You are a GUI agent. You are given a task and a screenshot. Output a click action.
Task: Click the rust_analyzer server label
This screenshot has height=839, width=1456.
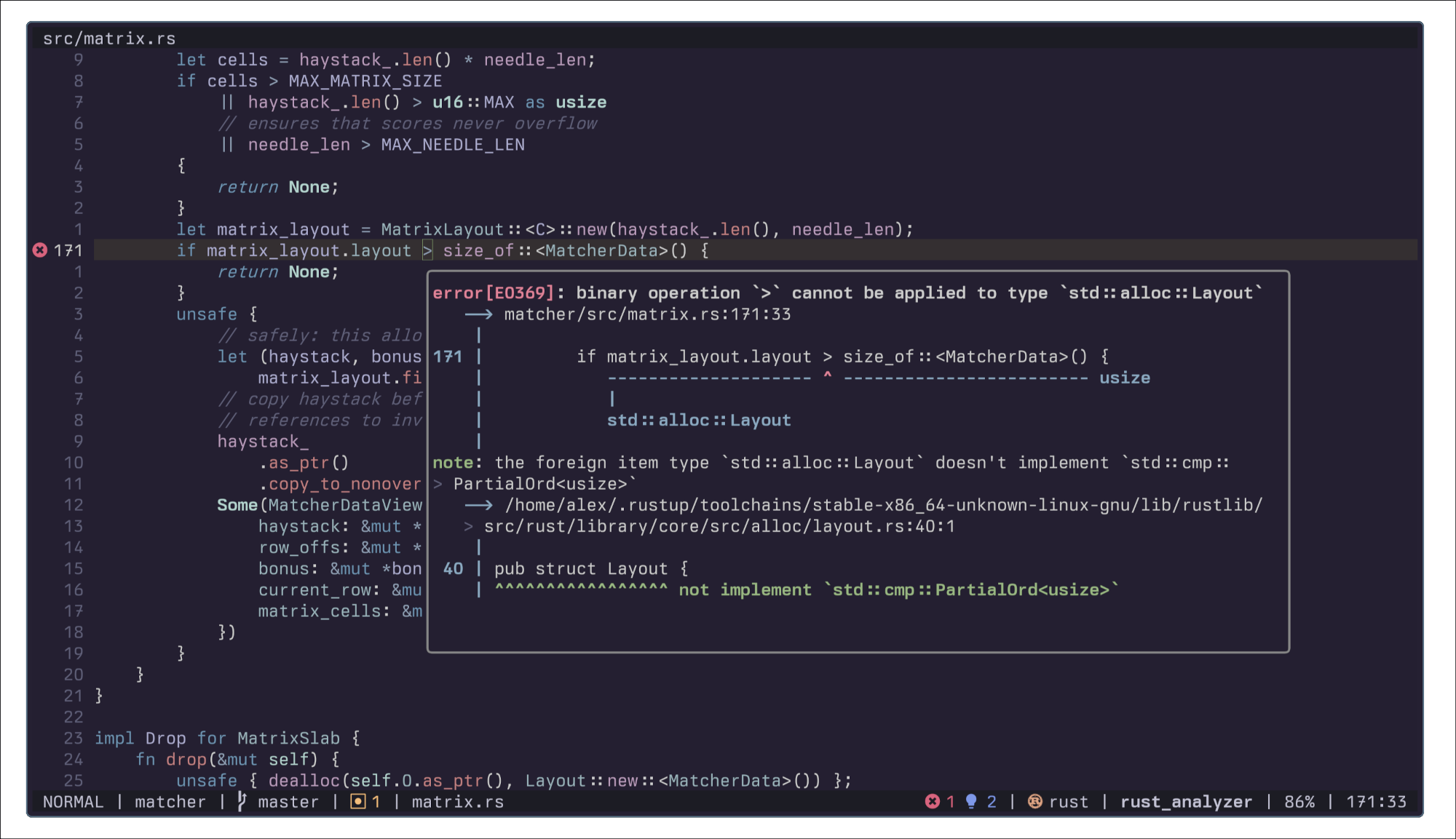(1186, 801)
